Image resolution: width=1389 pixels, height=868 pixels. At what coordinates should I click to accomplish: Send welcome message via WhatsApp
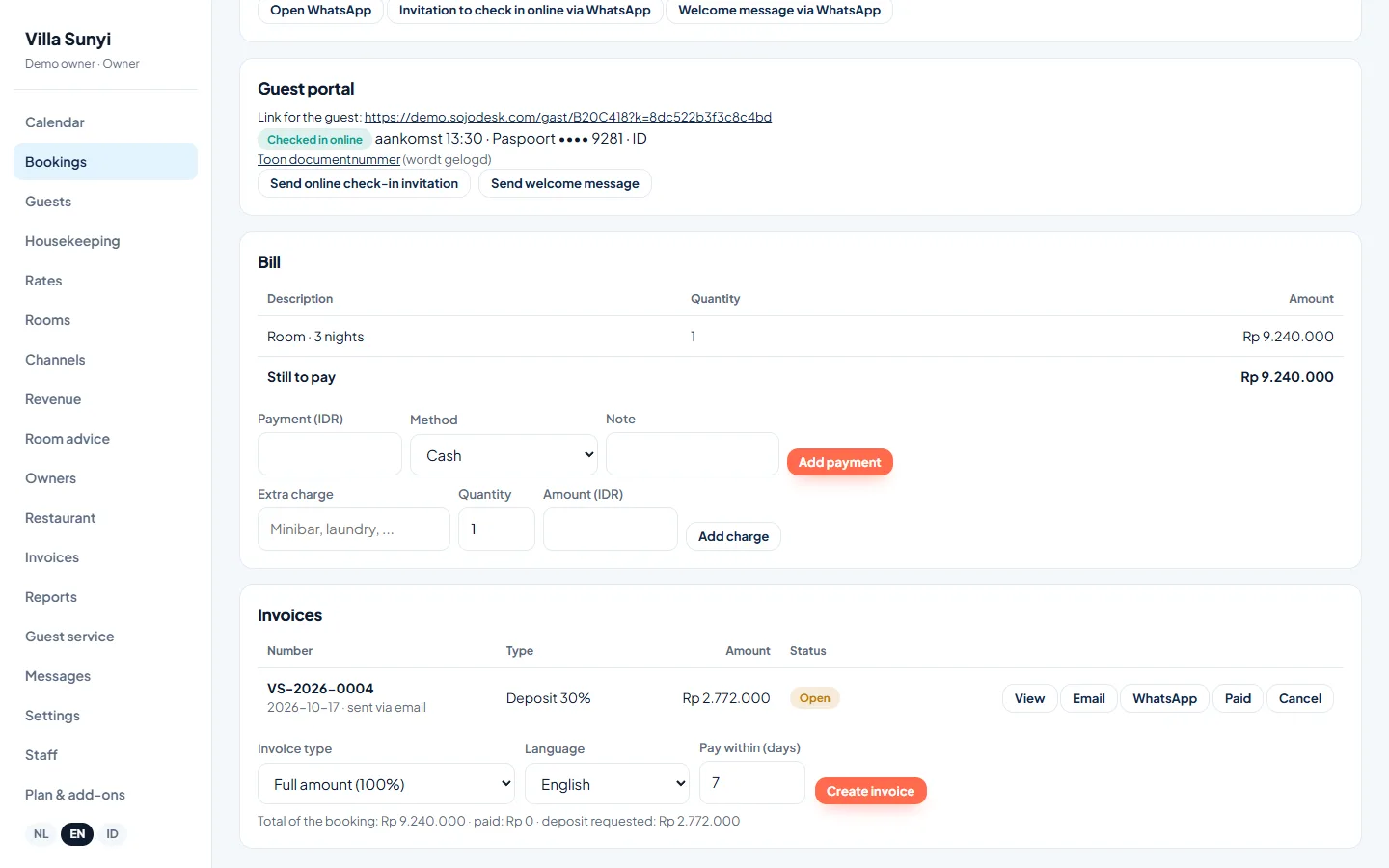click(779, 11)
